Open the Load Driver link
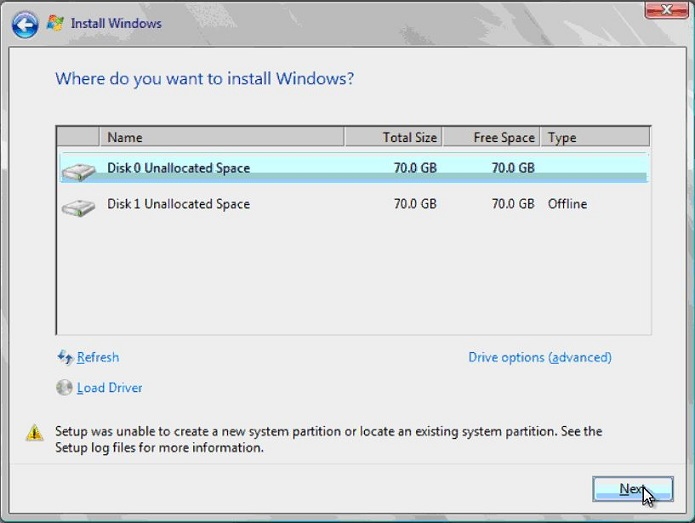The height and width of the screenshot is (523, 695). click(109, 388)
